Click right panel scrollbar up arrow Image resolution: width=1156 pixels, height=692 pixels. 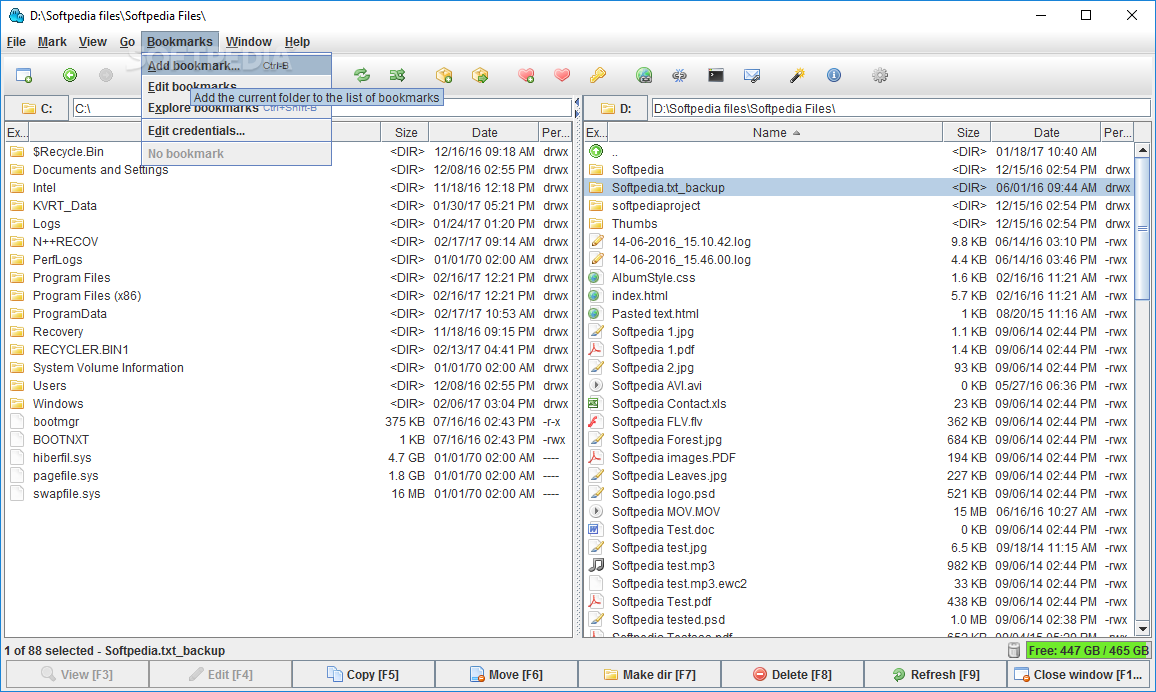pyautogui.click(x=1142, y=150)
